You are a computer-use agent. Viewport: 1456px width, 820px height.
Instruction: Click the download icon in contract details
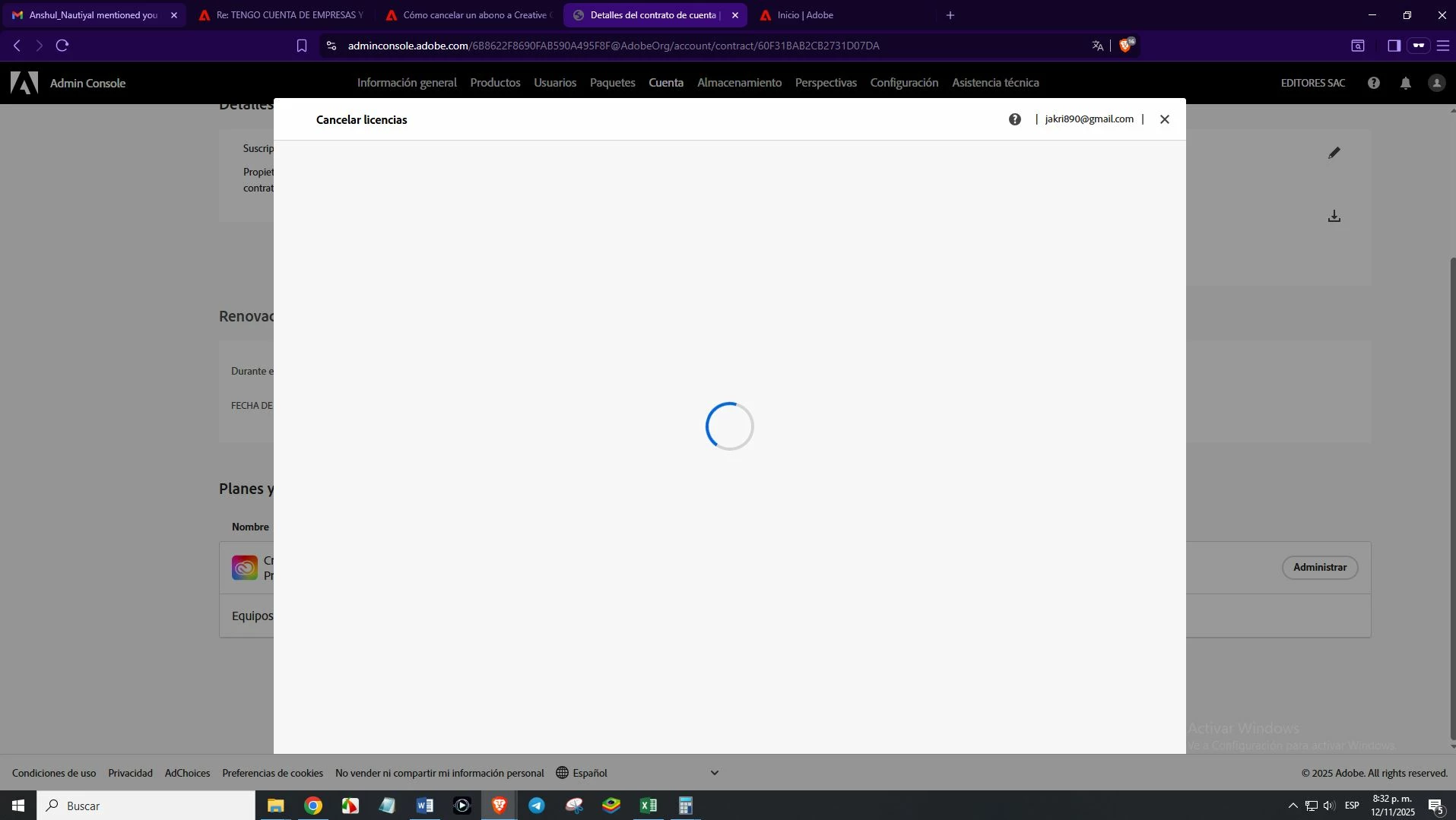coord(1334,217)
